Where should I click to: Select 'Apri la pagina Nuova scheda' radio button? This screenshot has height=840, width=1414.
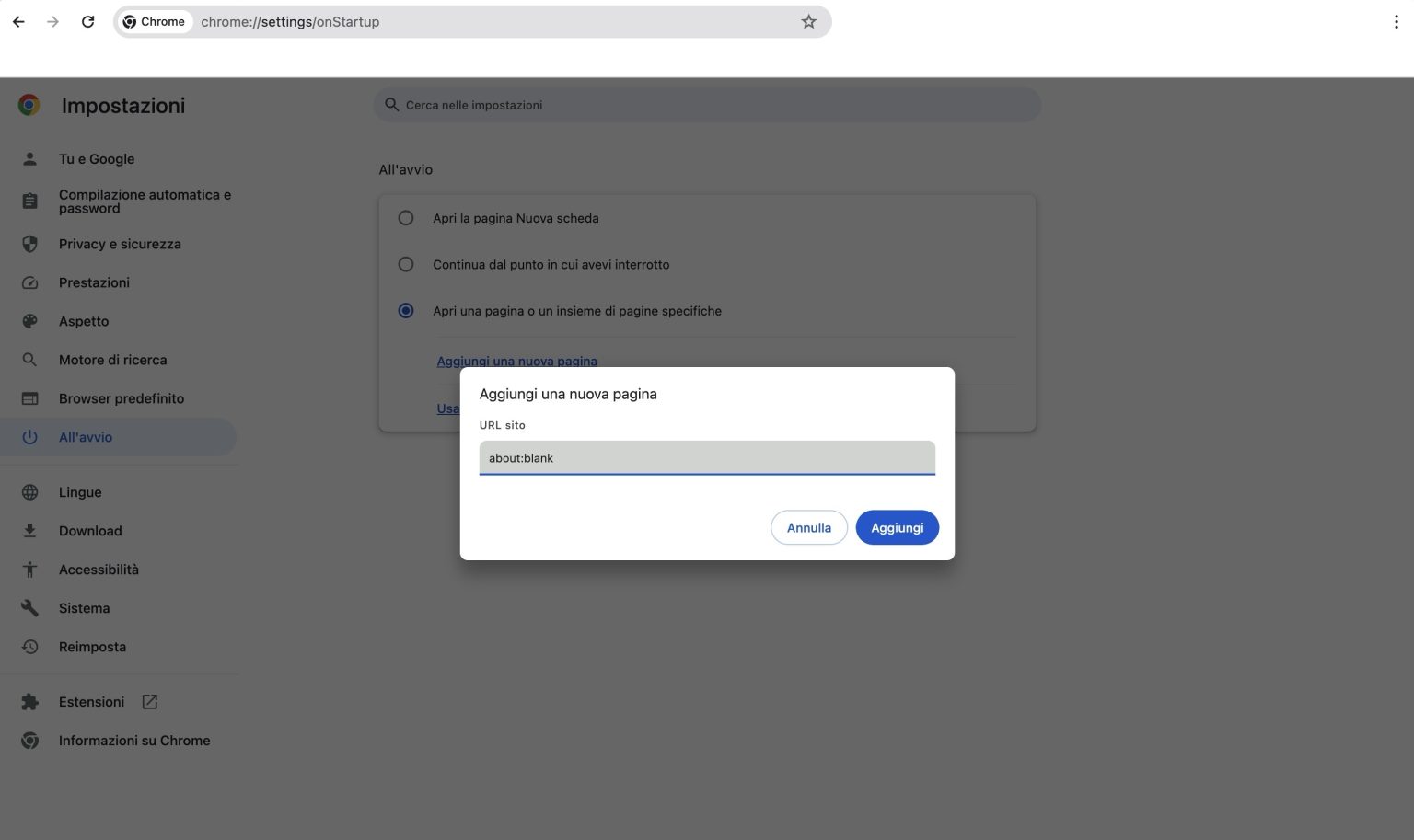point(406,218)
